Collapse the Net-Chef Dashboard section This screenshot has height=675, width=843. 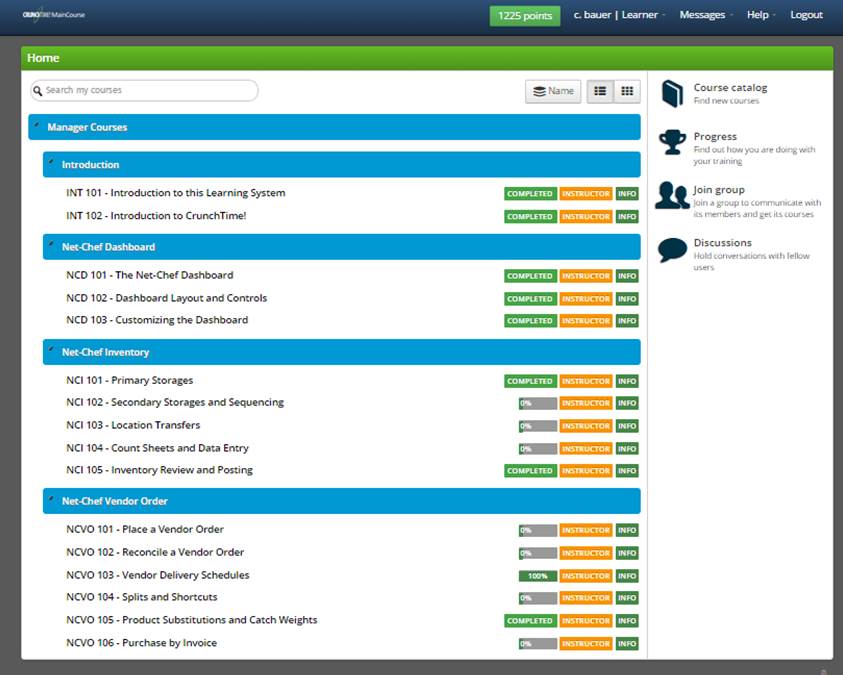(x=52, y=245)
